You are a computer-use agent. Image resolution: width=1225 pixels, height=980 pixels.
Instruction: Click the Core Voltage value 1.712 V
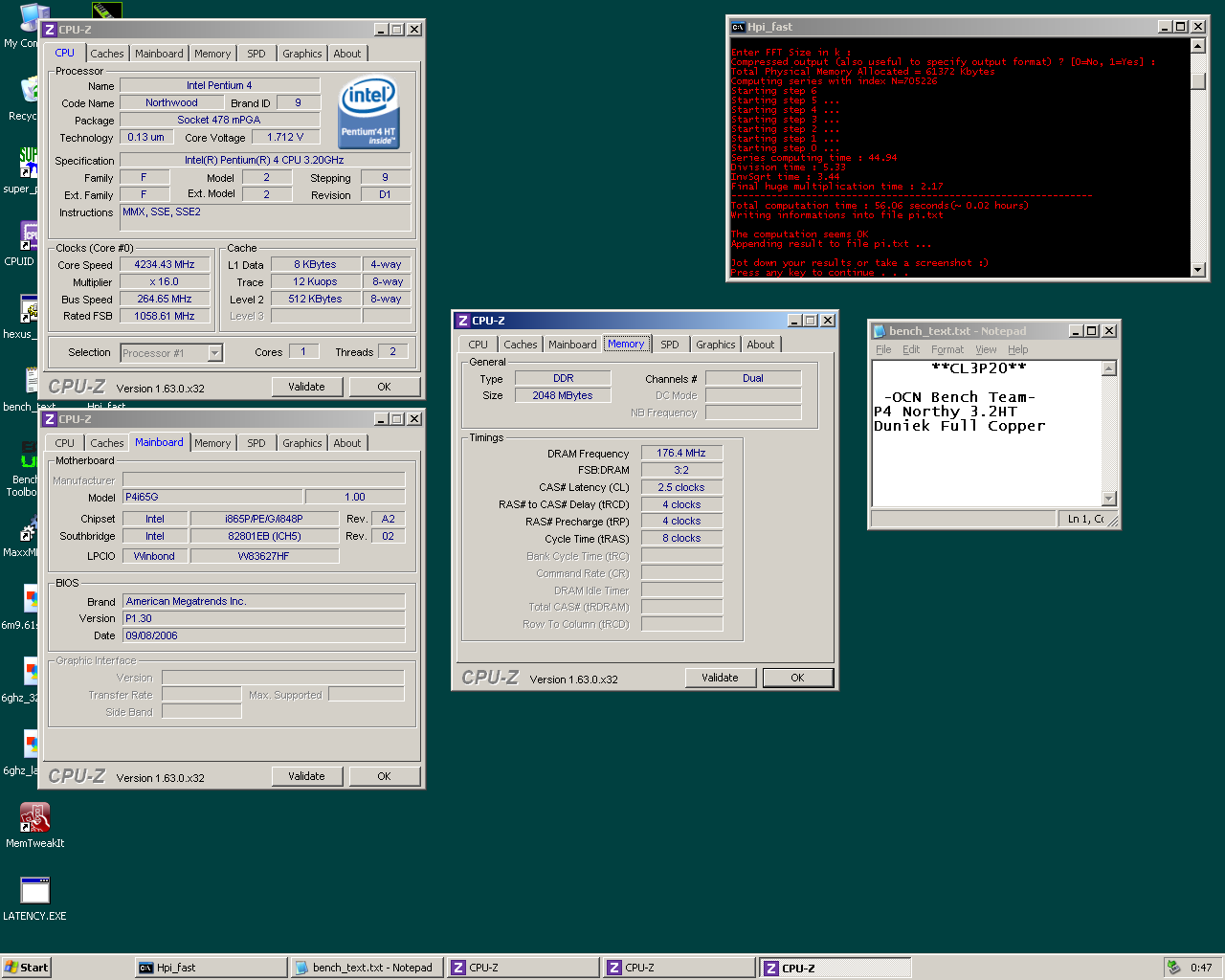(x=285, y=138)
